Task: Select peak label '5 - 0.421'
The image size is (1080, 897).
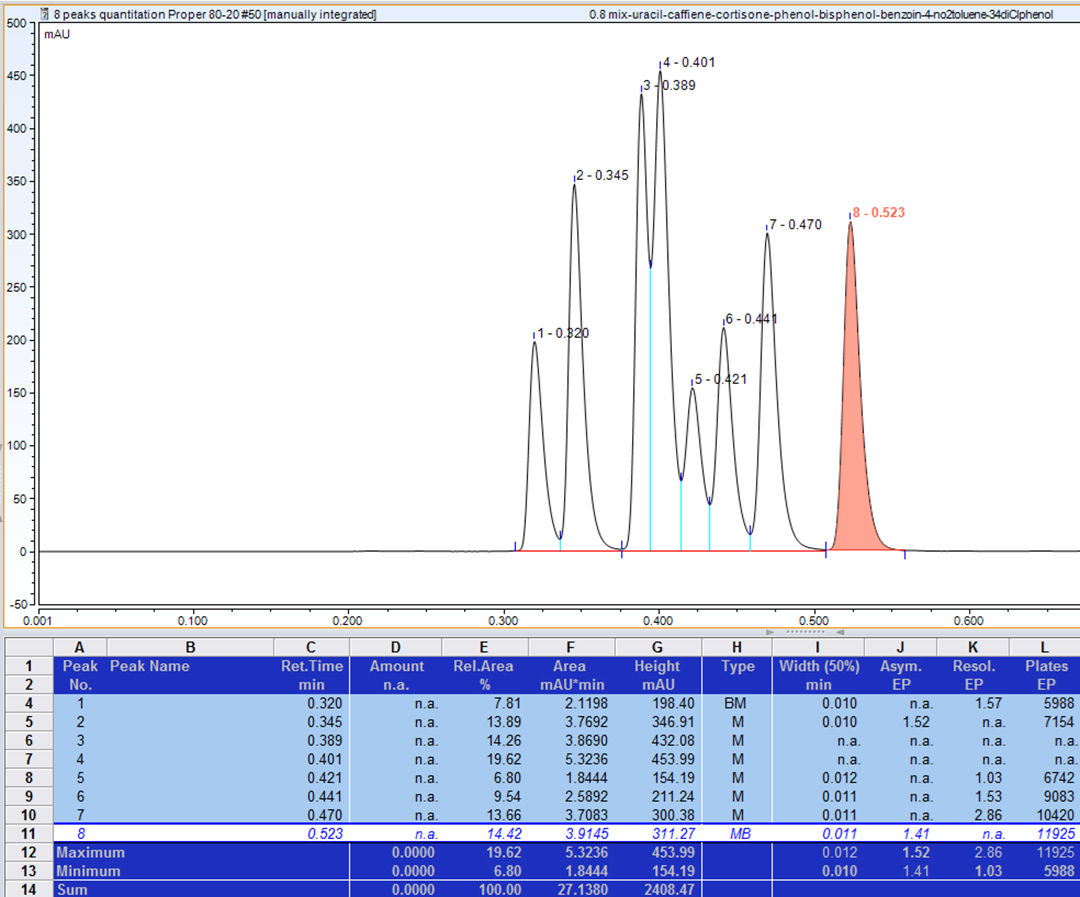Action: point(720,380)
